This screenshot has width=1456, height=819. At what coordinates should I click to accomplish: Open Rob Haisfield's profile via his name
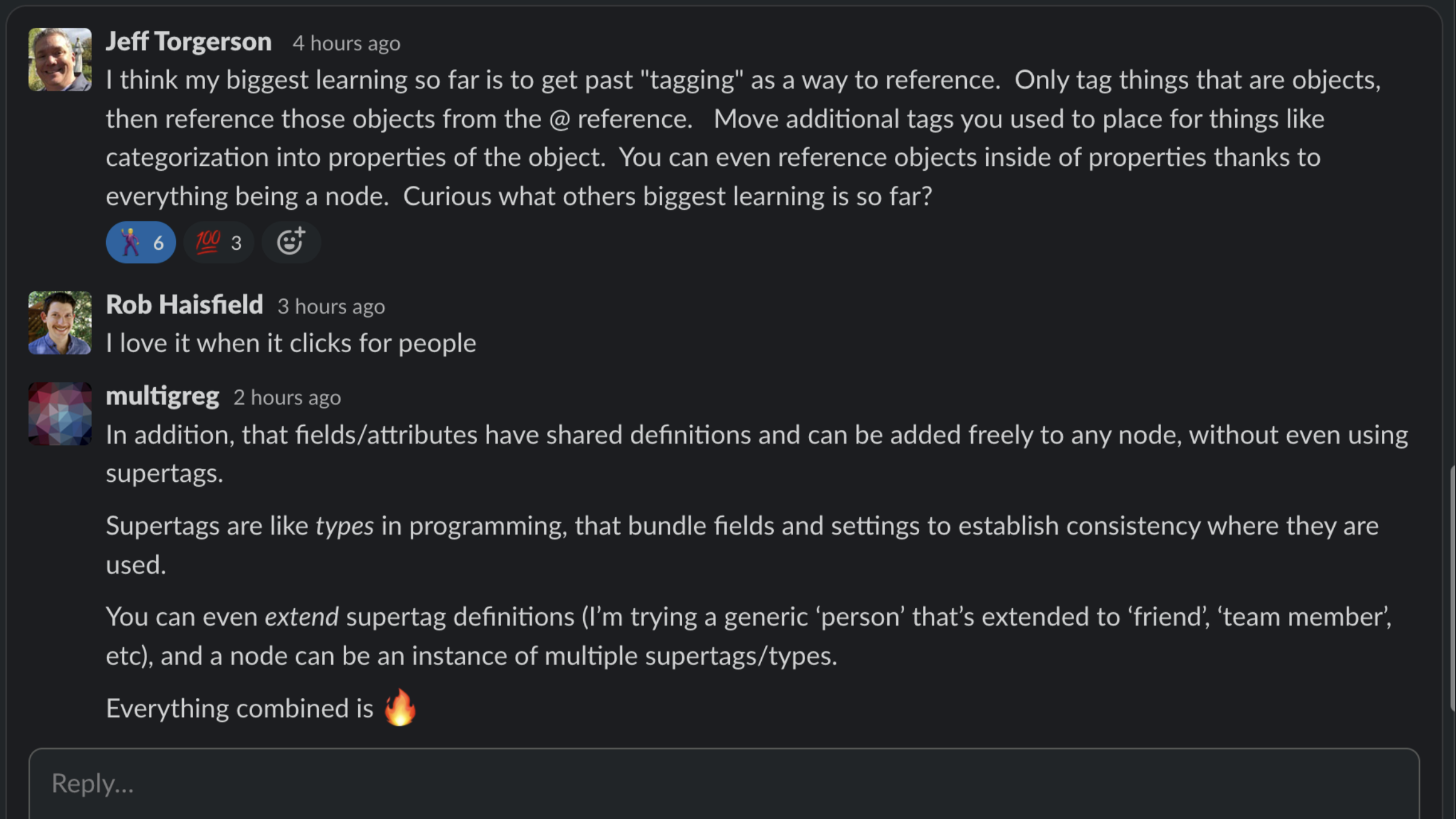[x=185, y=305]
